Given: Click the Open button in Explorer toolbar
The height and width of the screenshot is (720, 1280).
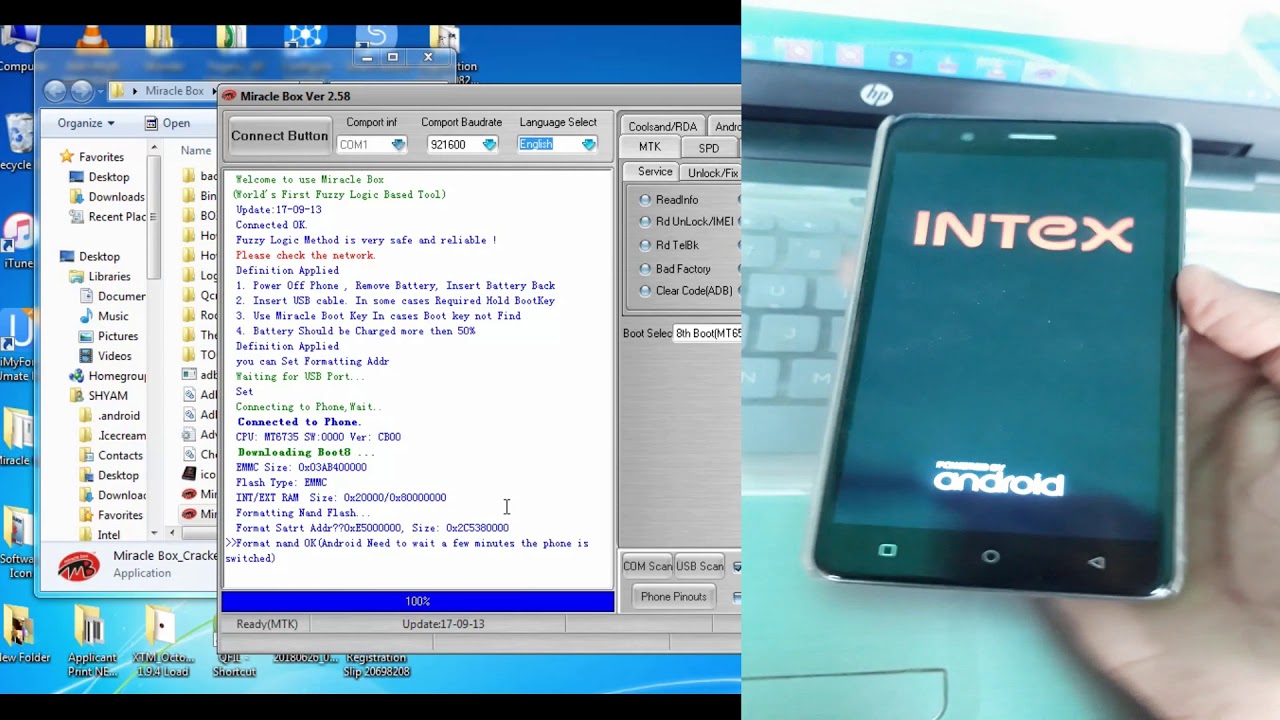Looking at the screenshot, I should click(167, 123).
